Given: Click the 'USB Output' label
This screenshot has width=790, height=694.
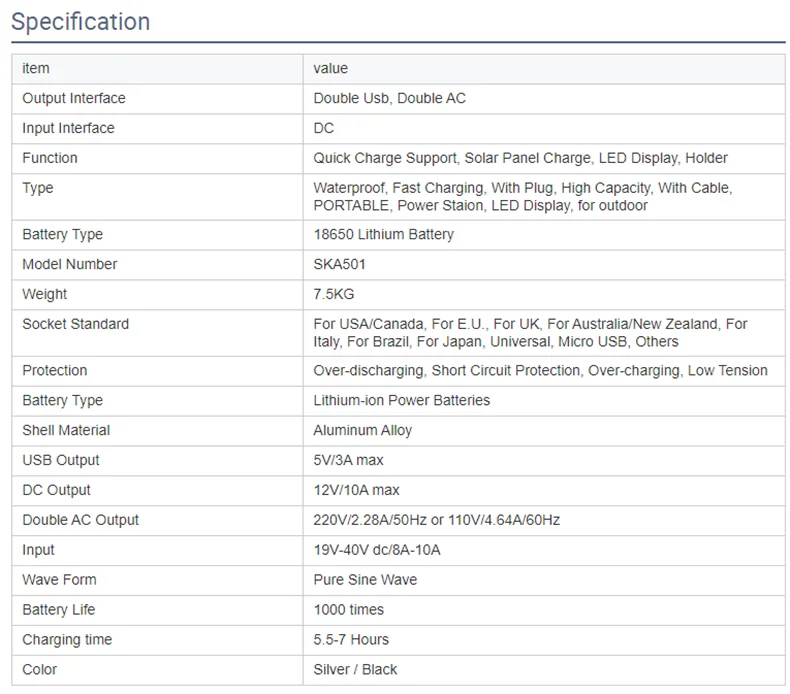Looking at the screenshot, I should click(x=60, y=460).
